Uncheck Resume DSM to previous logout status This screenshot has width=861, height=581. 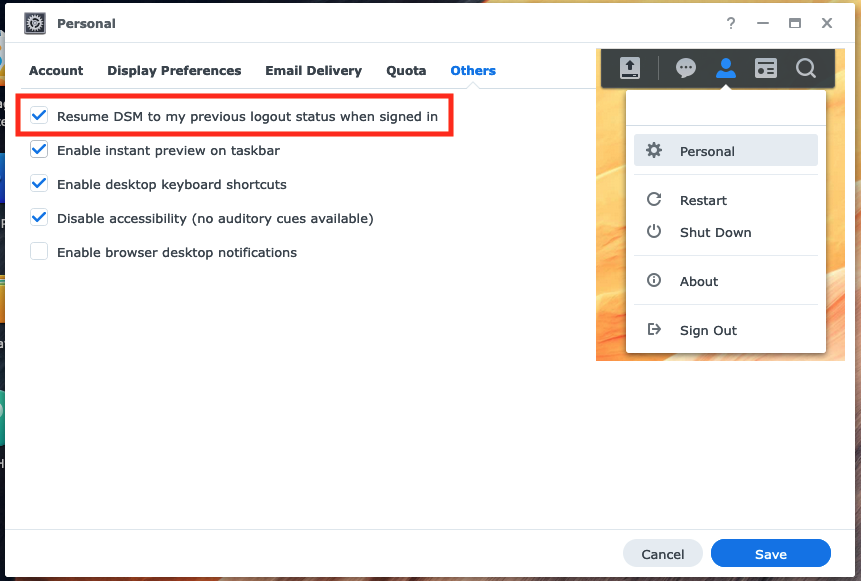(x=39, y=116)
